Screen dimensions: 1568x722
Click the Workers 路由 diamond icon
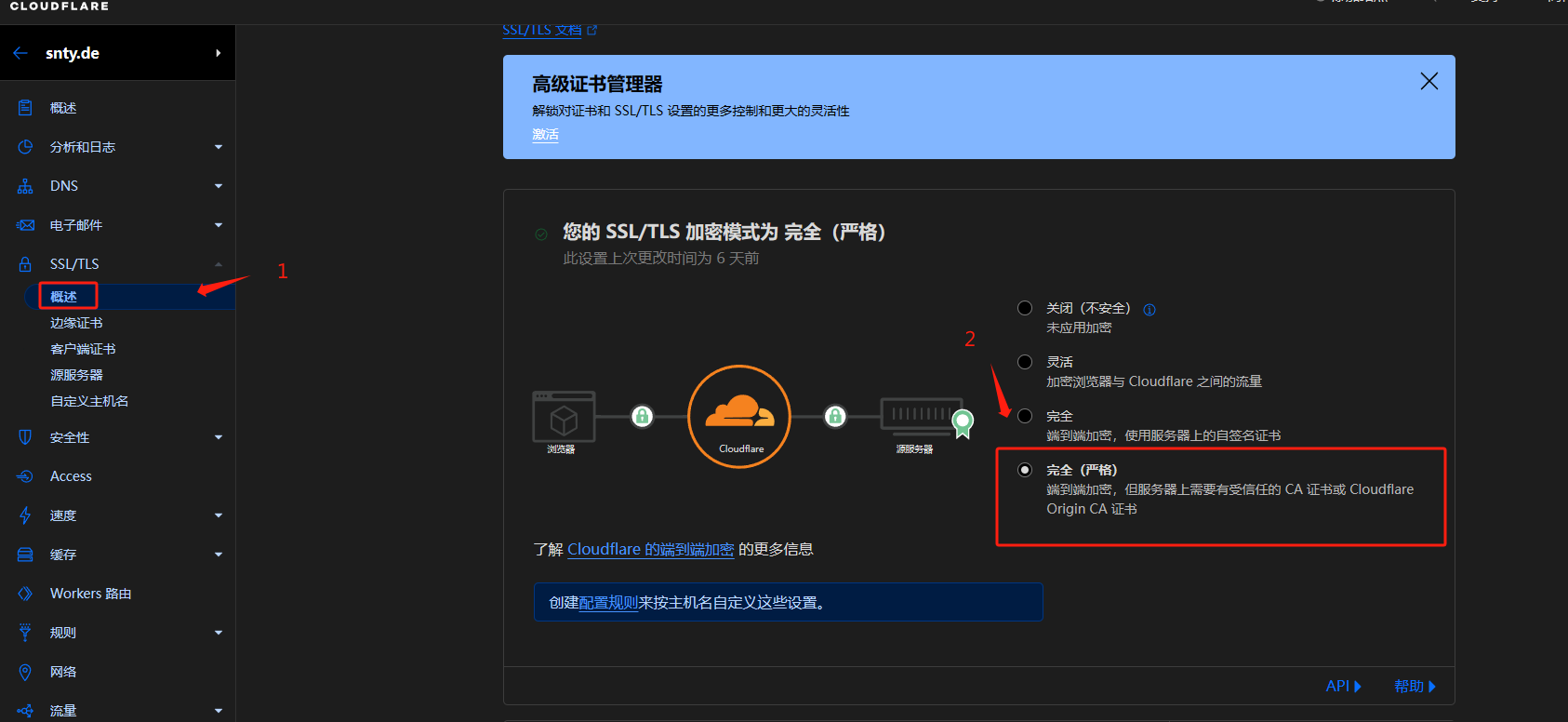25,594
